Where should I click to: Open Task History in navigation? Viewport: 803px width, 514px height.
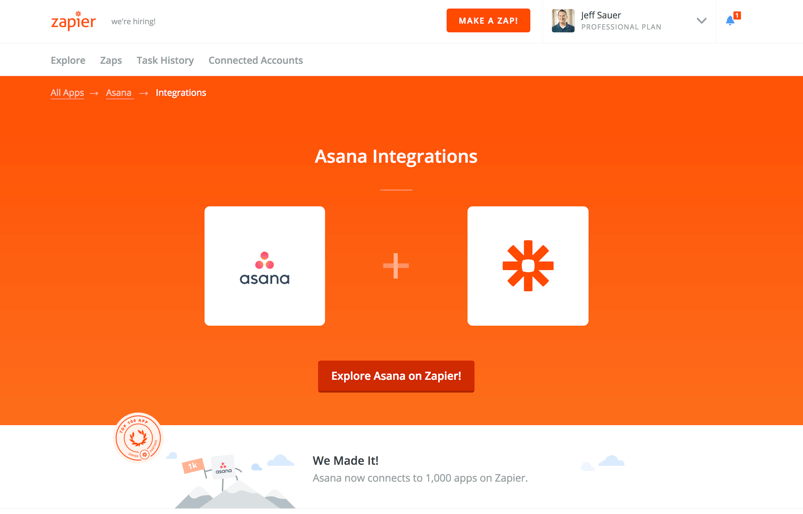click(165, 60)
